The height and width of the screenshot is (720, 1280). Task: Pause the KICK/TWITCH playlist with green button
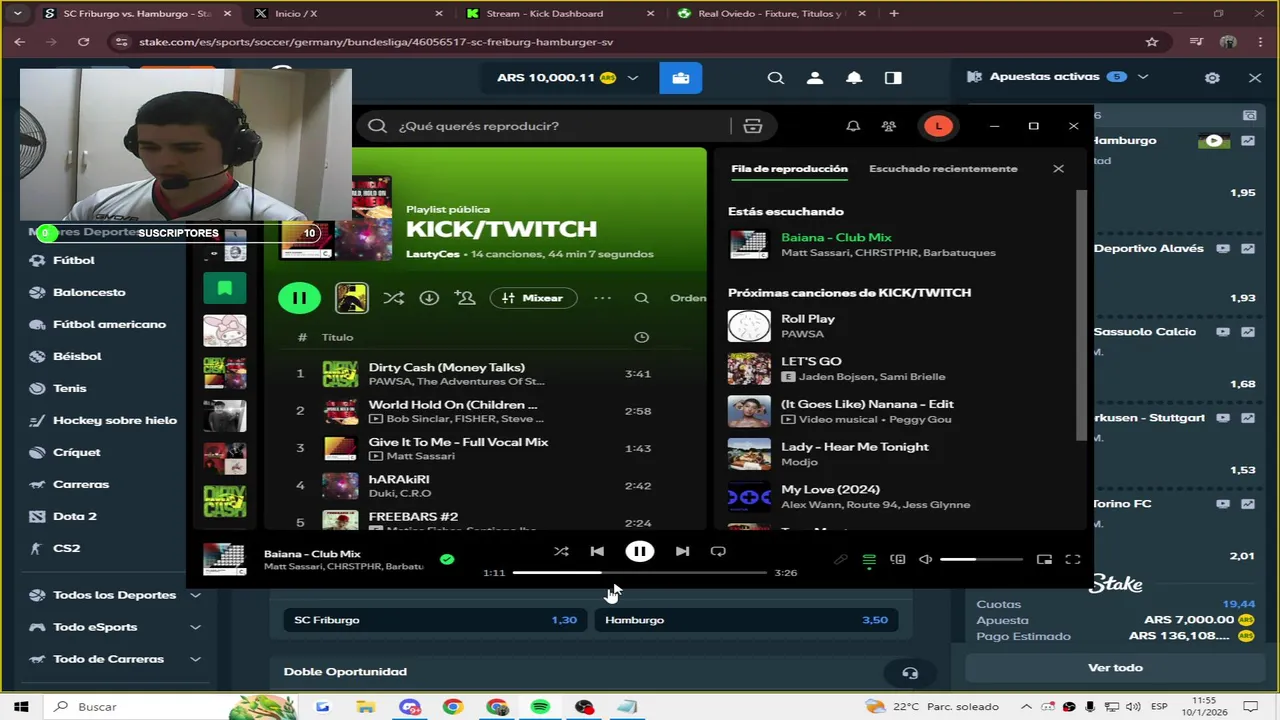click(299, 298)
